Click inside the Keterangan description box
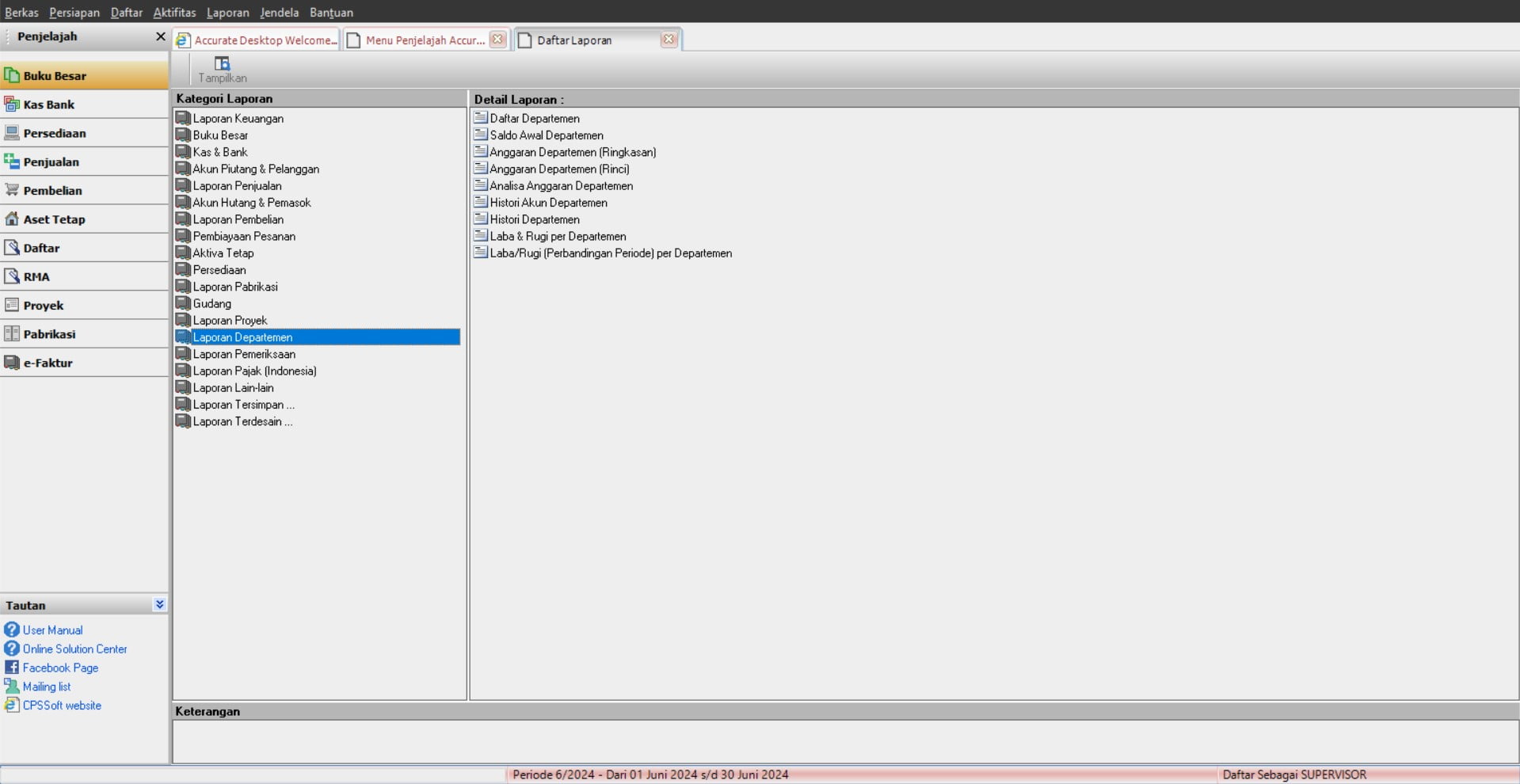Screen dimensions: 1520x784 click(844, 741)
